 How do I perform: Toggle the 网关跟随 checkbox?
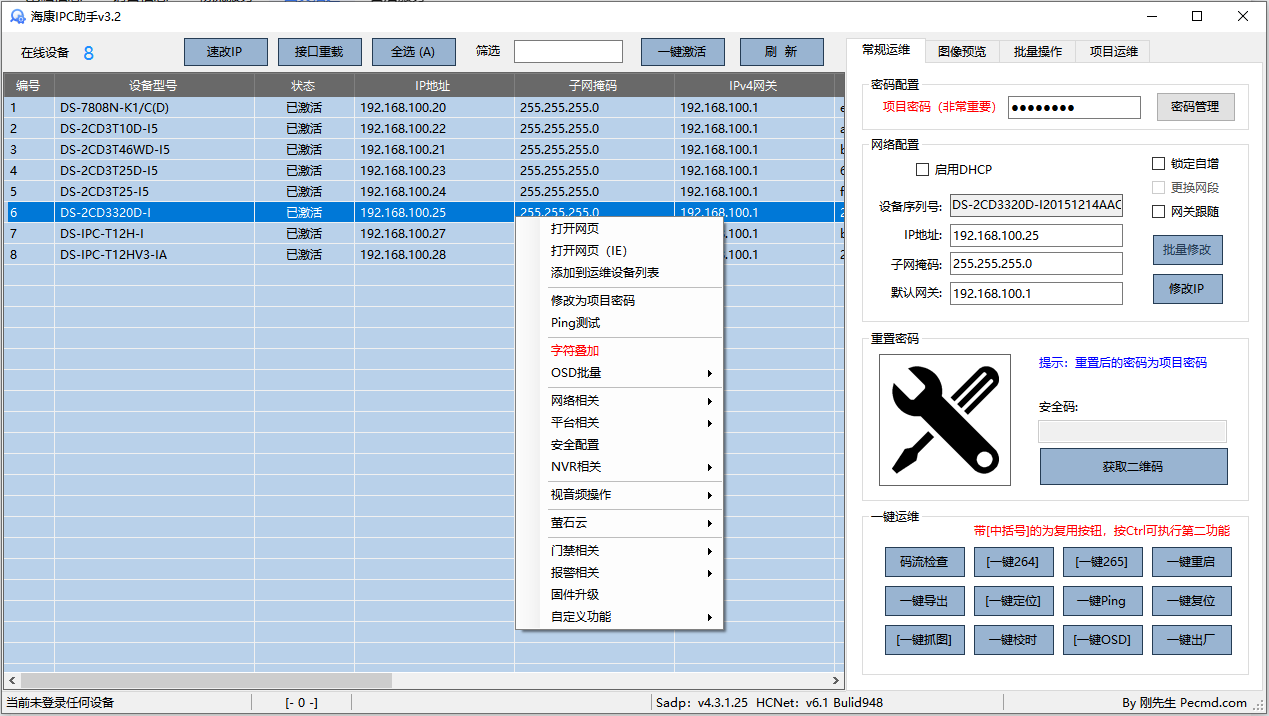(1158, 211)
